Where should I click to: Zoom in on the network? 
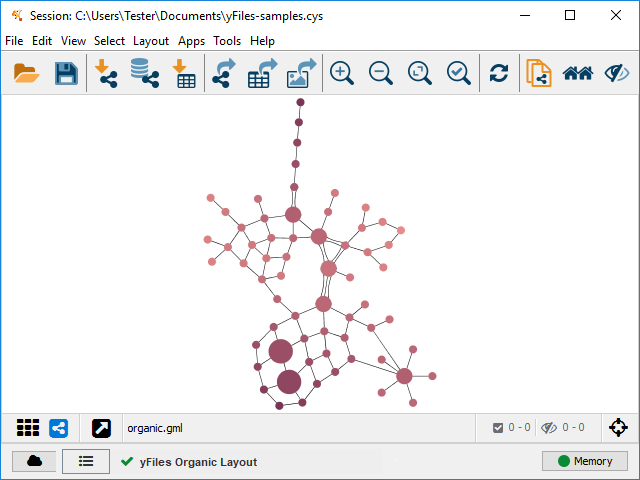[x=342, y=73]
